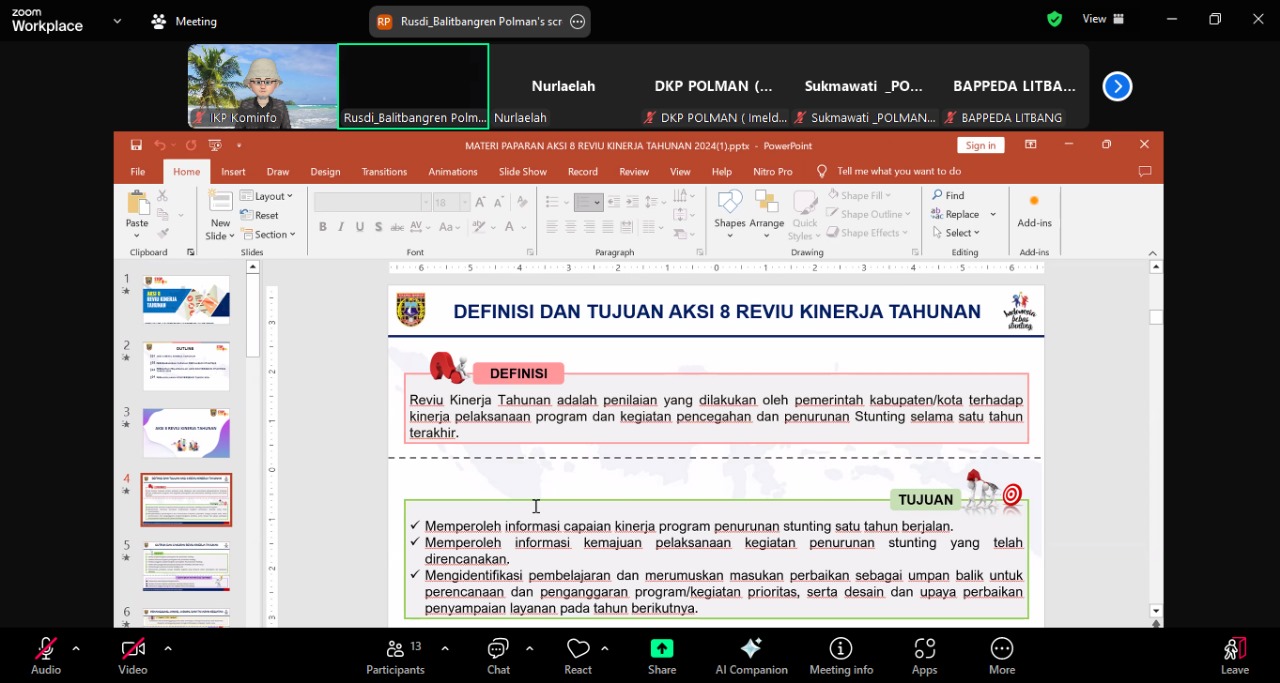The width and height of the screenshot is (1280, 683).
Task: Click Find in the Editing group
Action: pyautogui.click(x=948, y=195)
